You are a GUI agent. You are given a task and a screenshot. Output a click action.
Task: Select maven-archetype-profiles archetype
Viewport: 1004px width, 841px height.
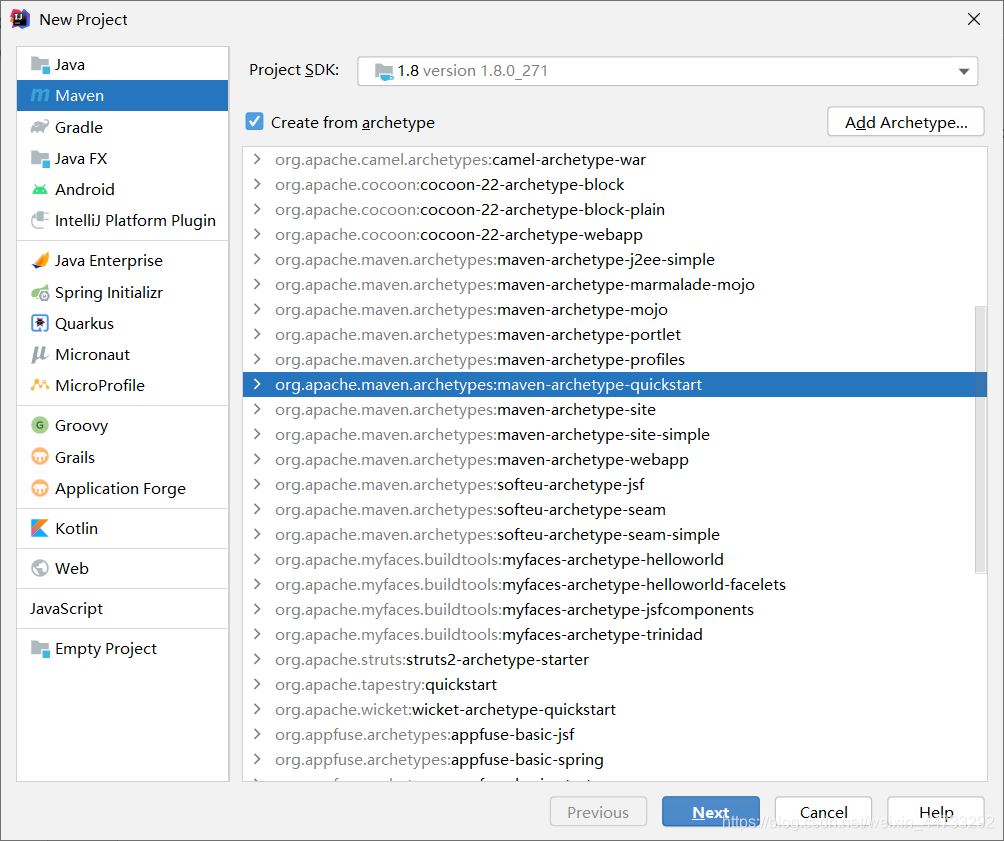pyautogui.click(x=615, y=359)
